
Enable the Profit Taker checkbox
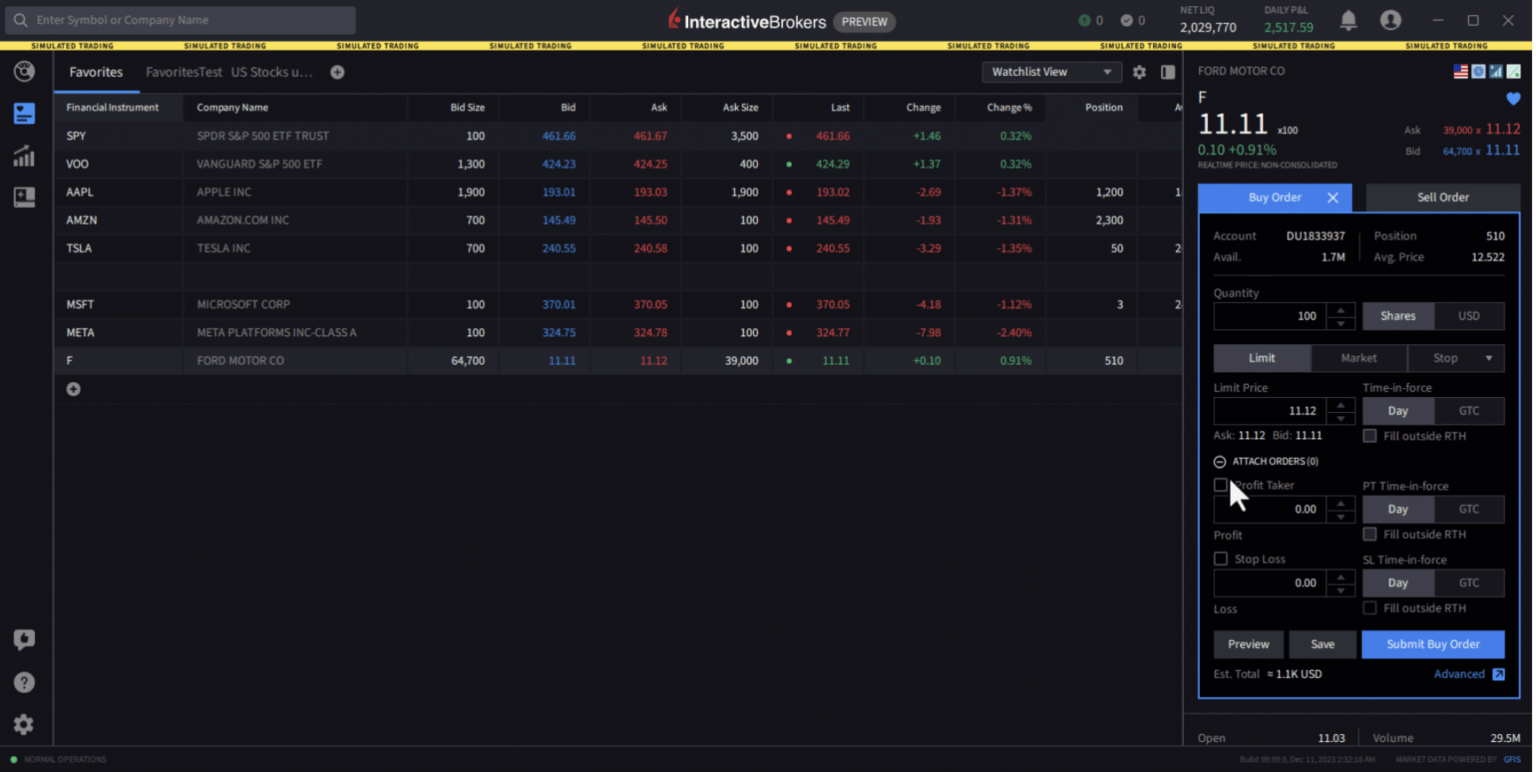(1220, 485)
